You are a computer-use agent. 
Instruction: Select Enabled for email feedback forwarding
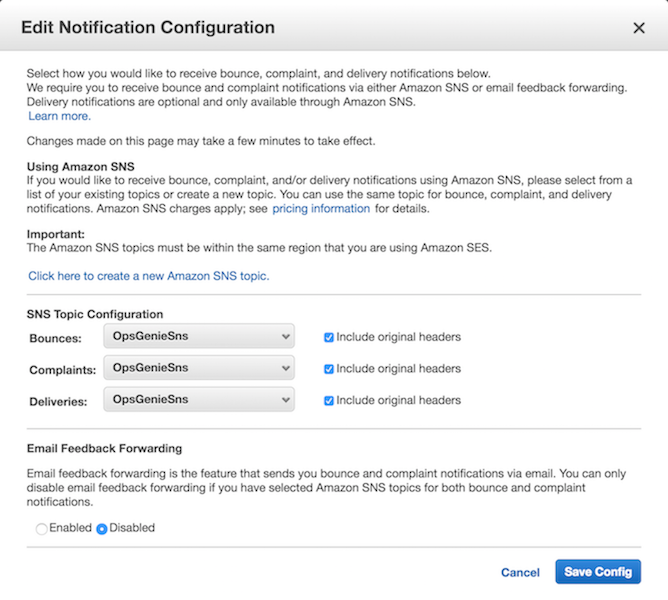point(41,528)
